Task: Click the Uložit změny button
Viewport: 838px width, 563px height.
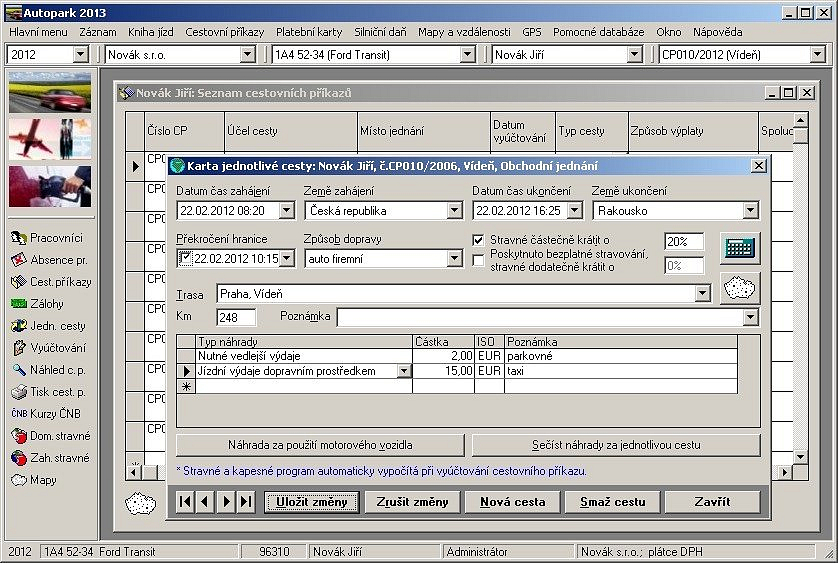Action: pos(312,502)
